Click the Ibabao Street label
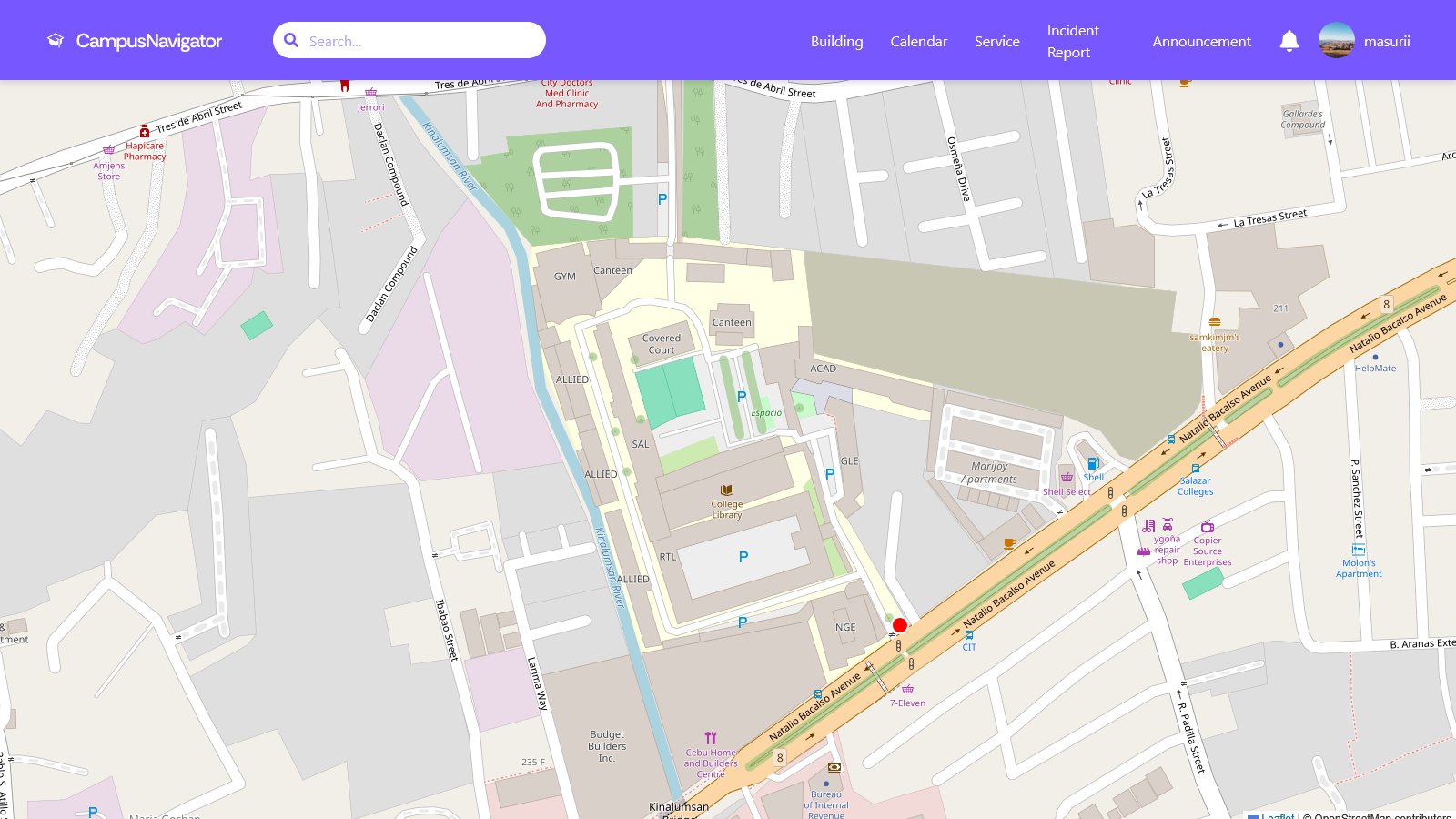 click(446, 630)
